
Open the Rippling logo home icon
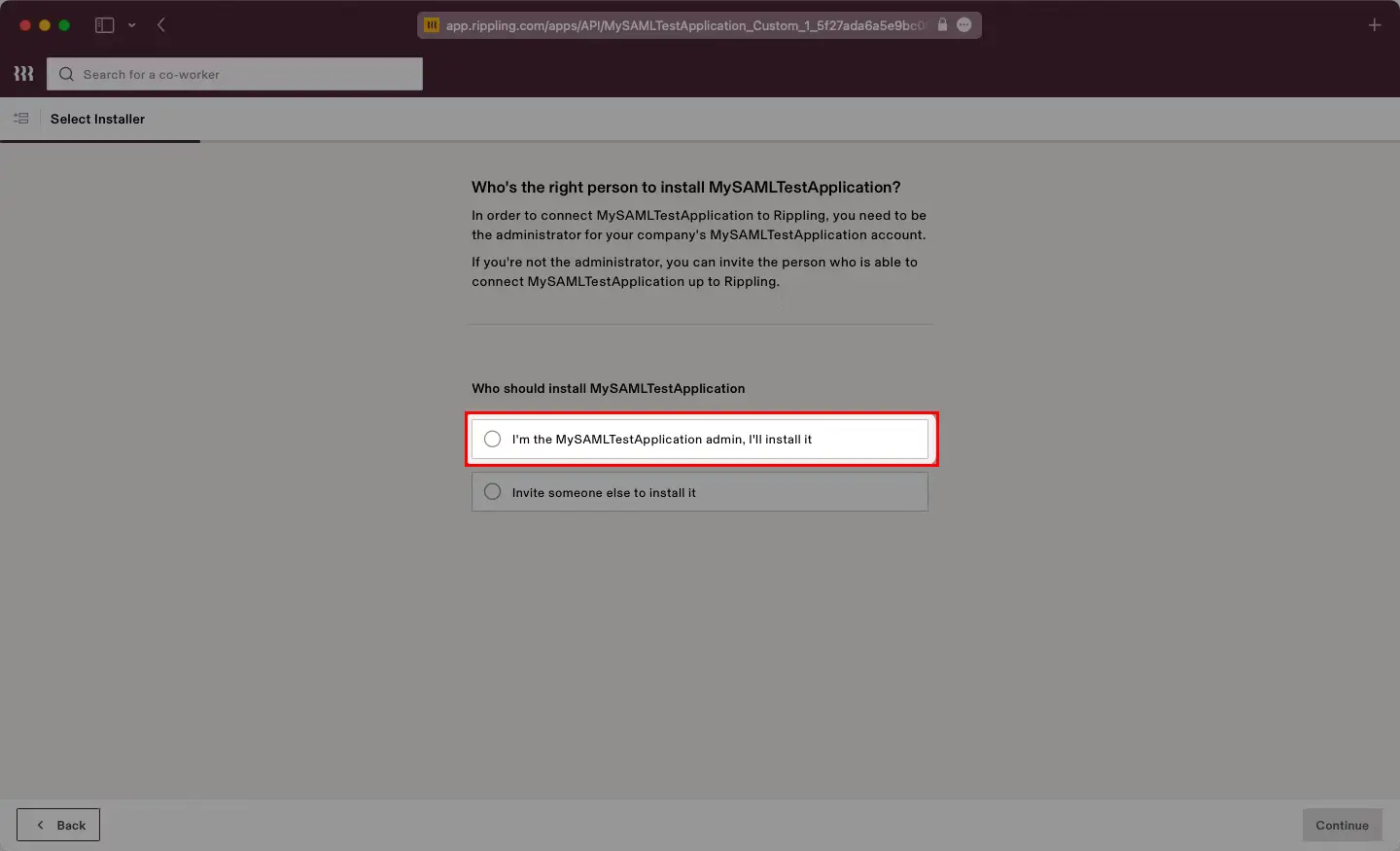[x=23, y=74]
